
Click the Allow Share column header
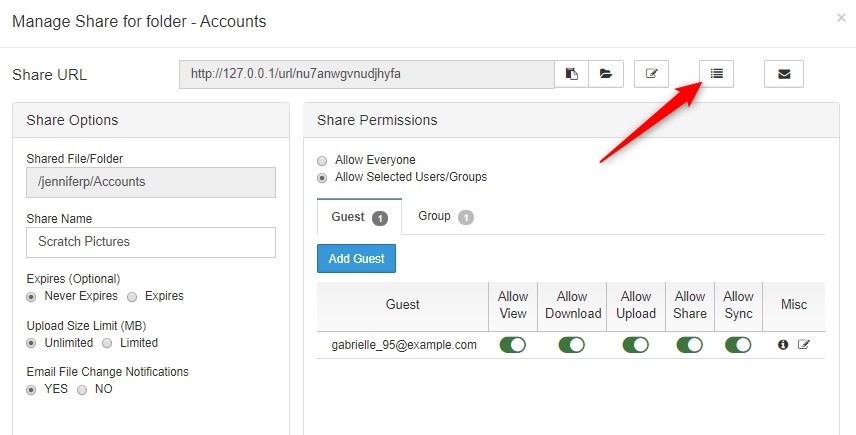point(689,305)
